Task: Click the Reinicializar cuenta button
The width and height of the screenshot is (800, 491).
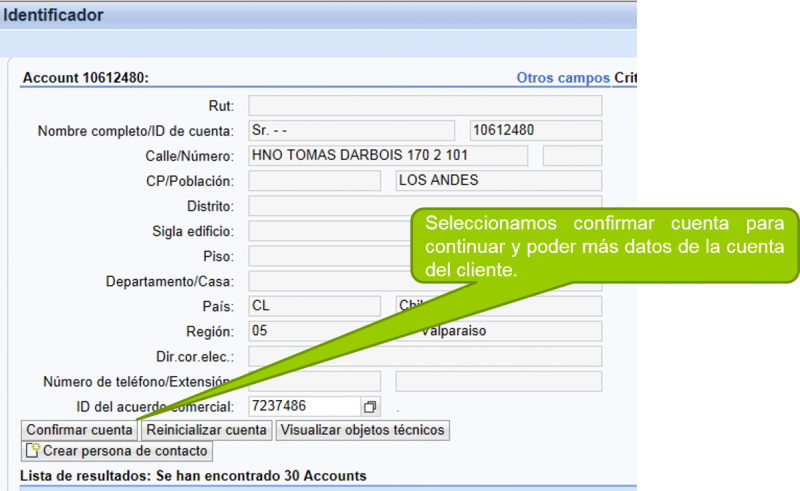Action: point(206,430)
